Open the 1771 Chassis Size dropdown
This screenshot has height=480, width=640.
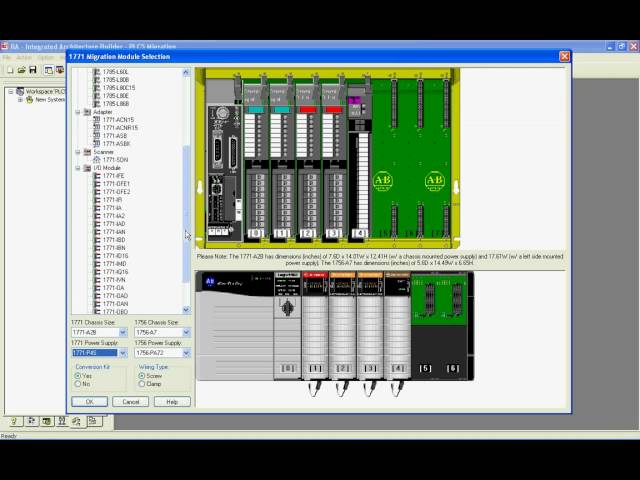click(x=123, y=332)
